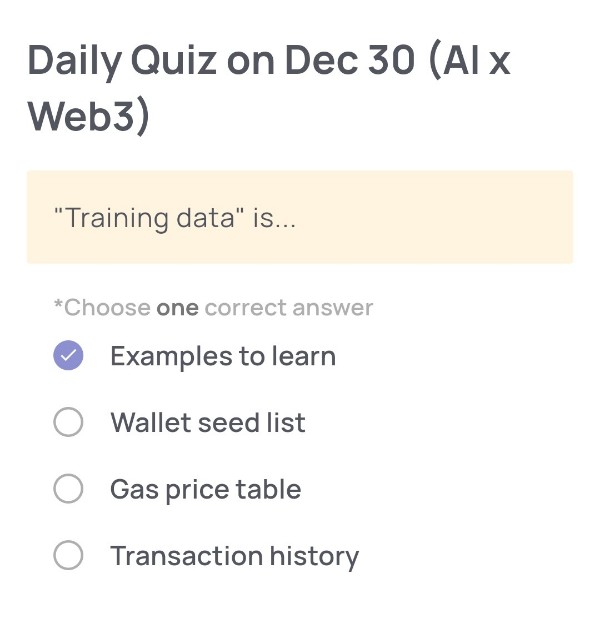Tap the "Wallet seed list" answer text
The height and width of the screenshot is (629, 600).
pyautogui.click(x=207, y=423)
